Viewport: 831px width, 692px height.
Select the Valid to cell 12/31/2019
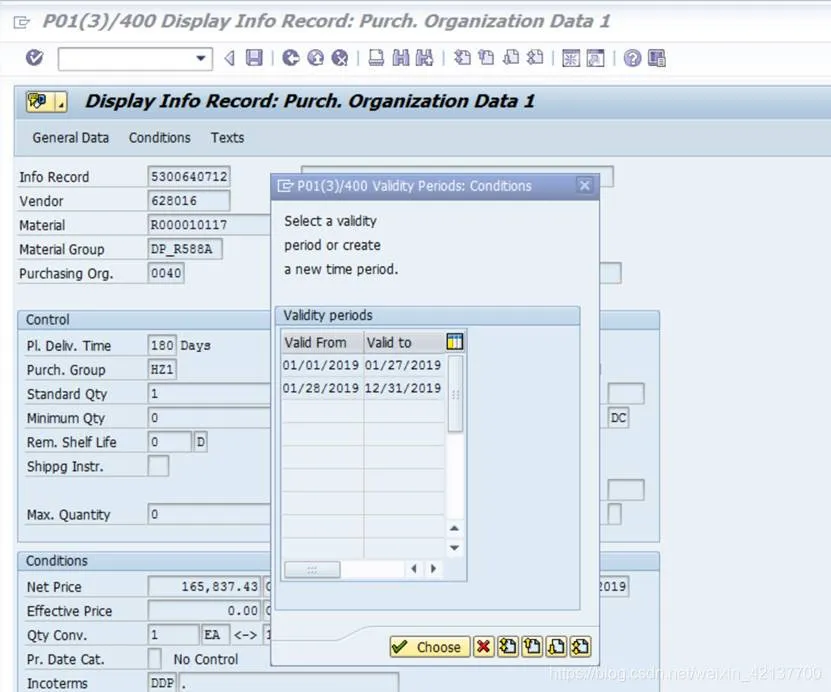[403, 388]
